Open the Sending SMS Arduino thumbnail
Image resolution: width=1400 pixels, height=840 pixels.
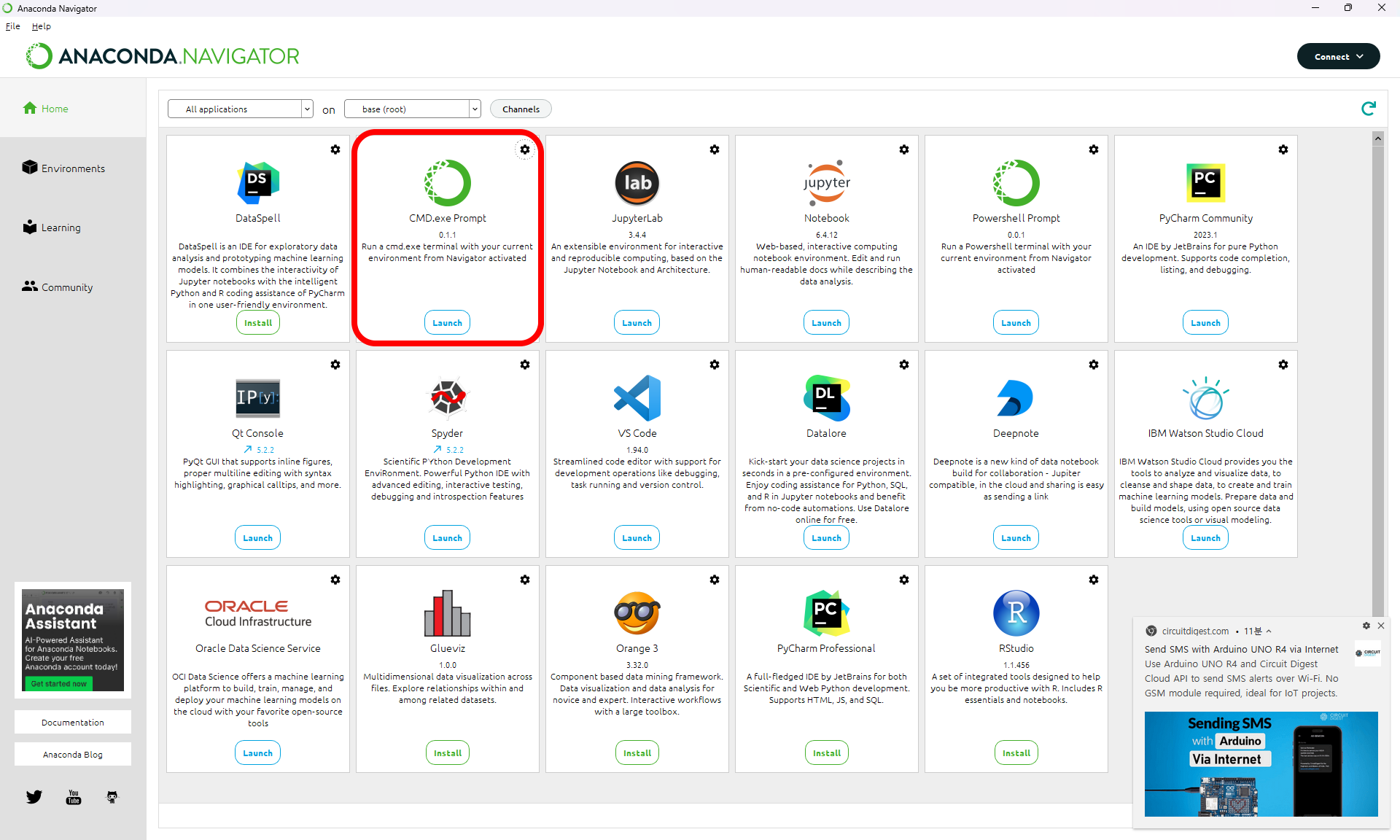pos(1261,763)
